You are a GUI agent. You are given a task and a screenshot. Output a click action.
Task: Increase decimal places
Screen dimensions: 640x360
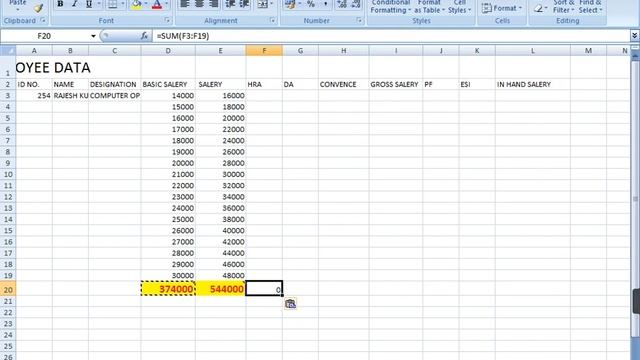[342, 4]
